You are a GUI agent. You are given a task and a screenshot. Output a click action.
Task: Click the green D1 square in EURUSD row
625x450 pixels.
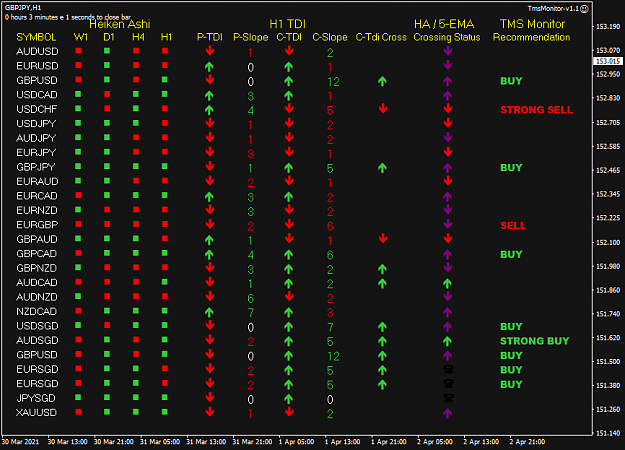point(107,65)
